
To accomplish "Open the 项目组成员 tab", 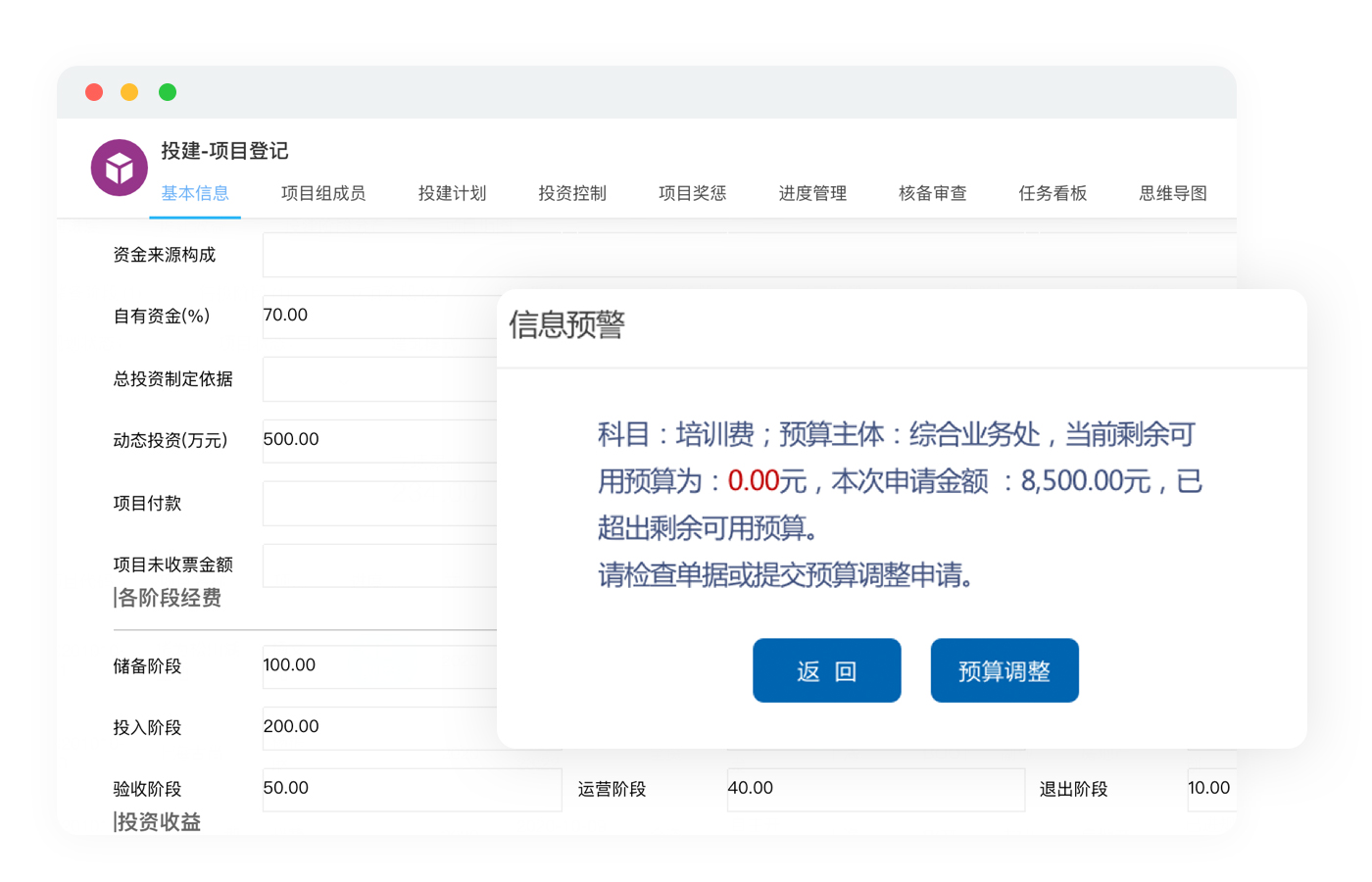I will click(323, 193).
